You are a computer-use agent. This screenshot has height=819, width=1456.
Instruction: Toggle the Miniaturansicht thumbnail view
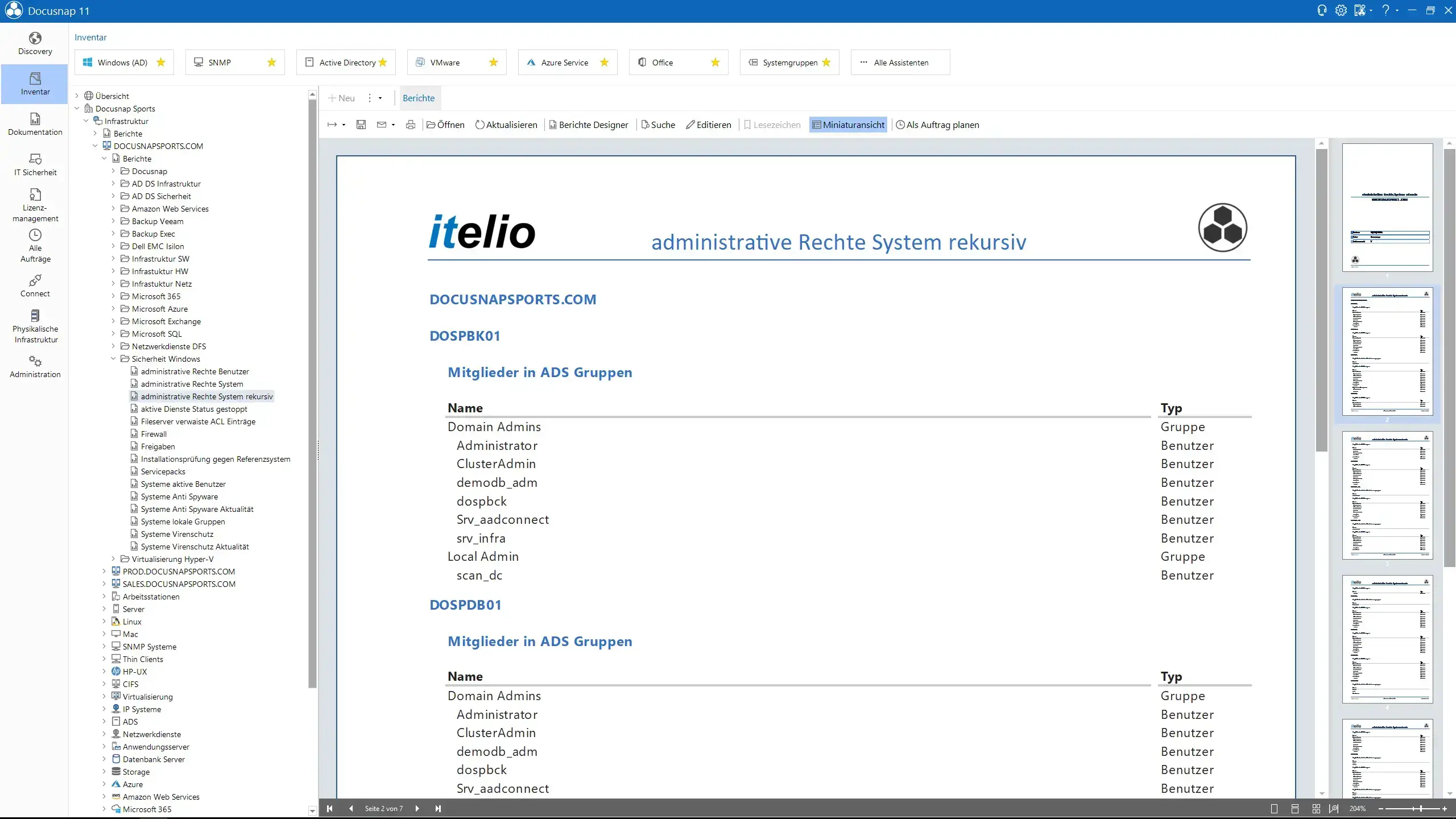pos(848,125)
